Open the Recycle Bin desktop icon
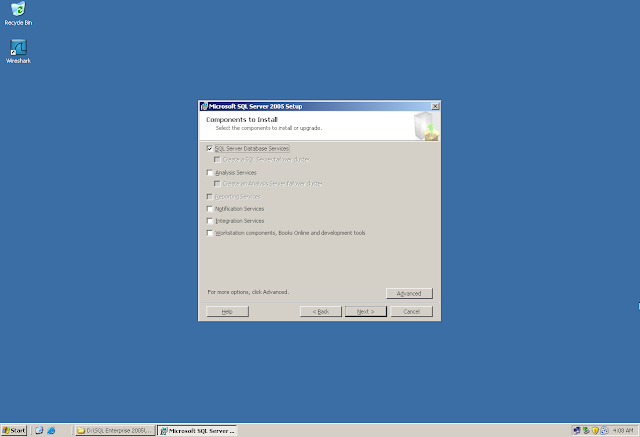This screenshot has height=437, width=640. [18, 13]
